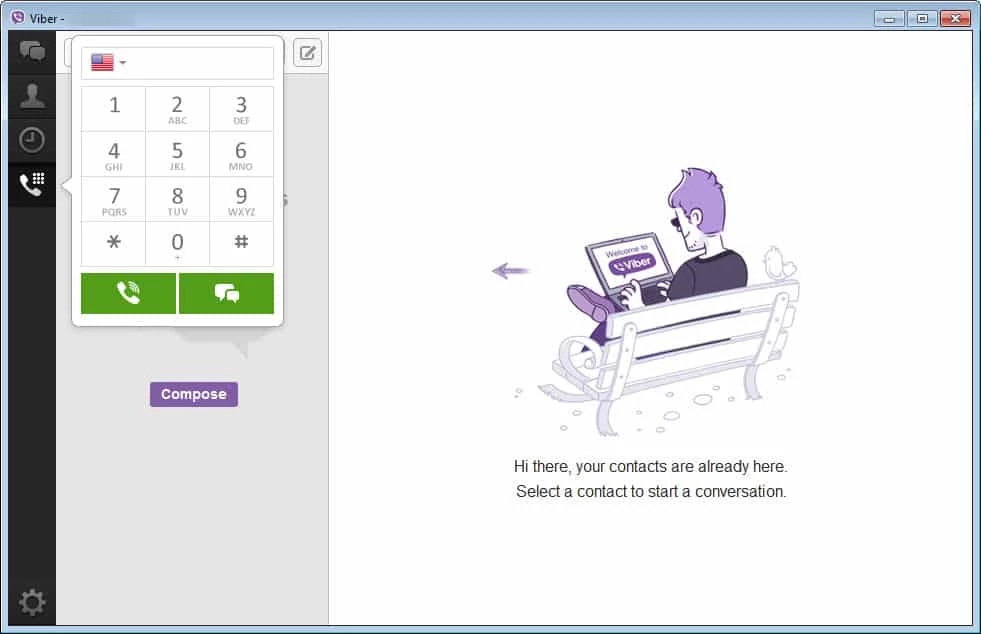The height and width of the screenshot is (634, 981).
Task: Click the purple Compose button
Action: point(194,394)
